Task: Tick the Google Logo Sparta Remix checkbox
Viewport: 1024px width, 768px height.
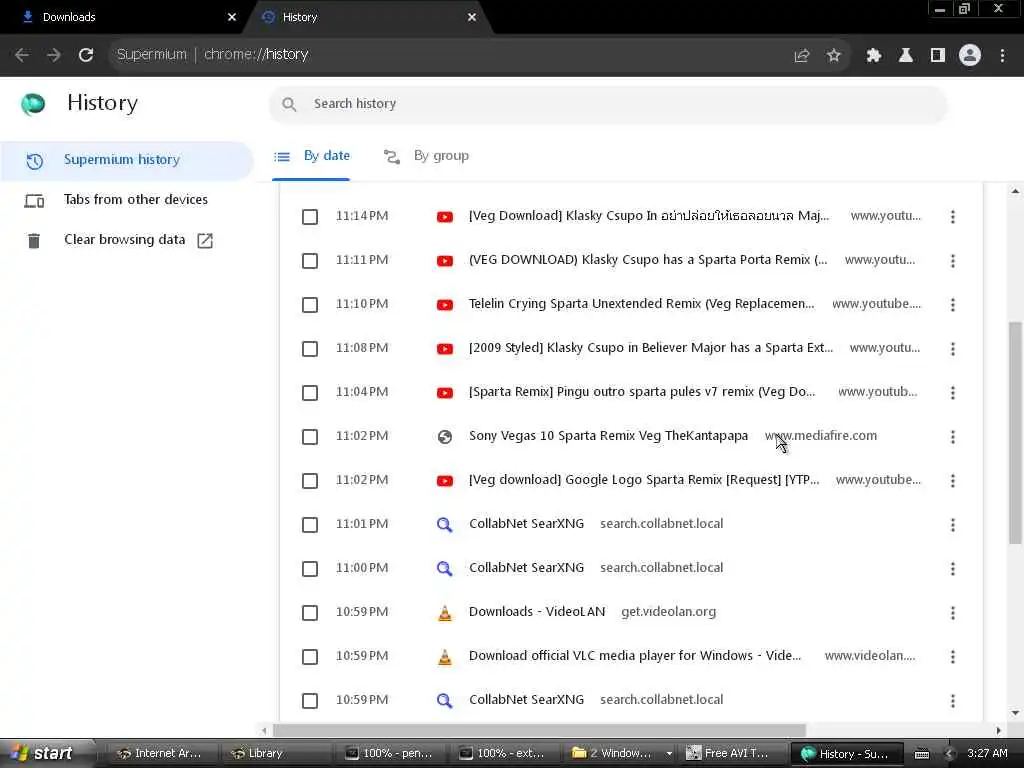Action: pyautogui.click(x=310, y=481)
